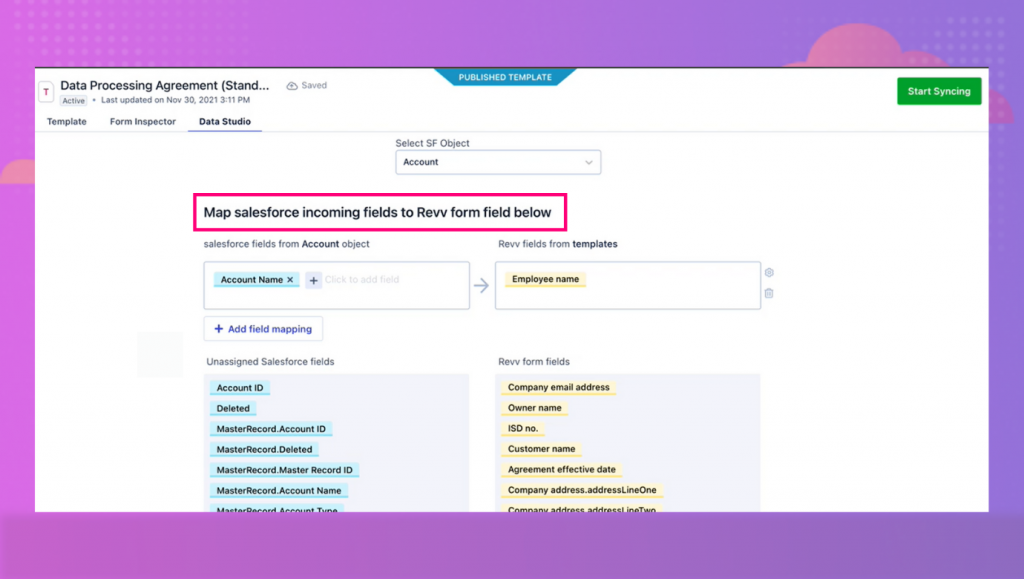Image resolution: width=1024 pixels, height=579 pixels.
Task: Click the Published Template banner
Action: point(505,77)
